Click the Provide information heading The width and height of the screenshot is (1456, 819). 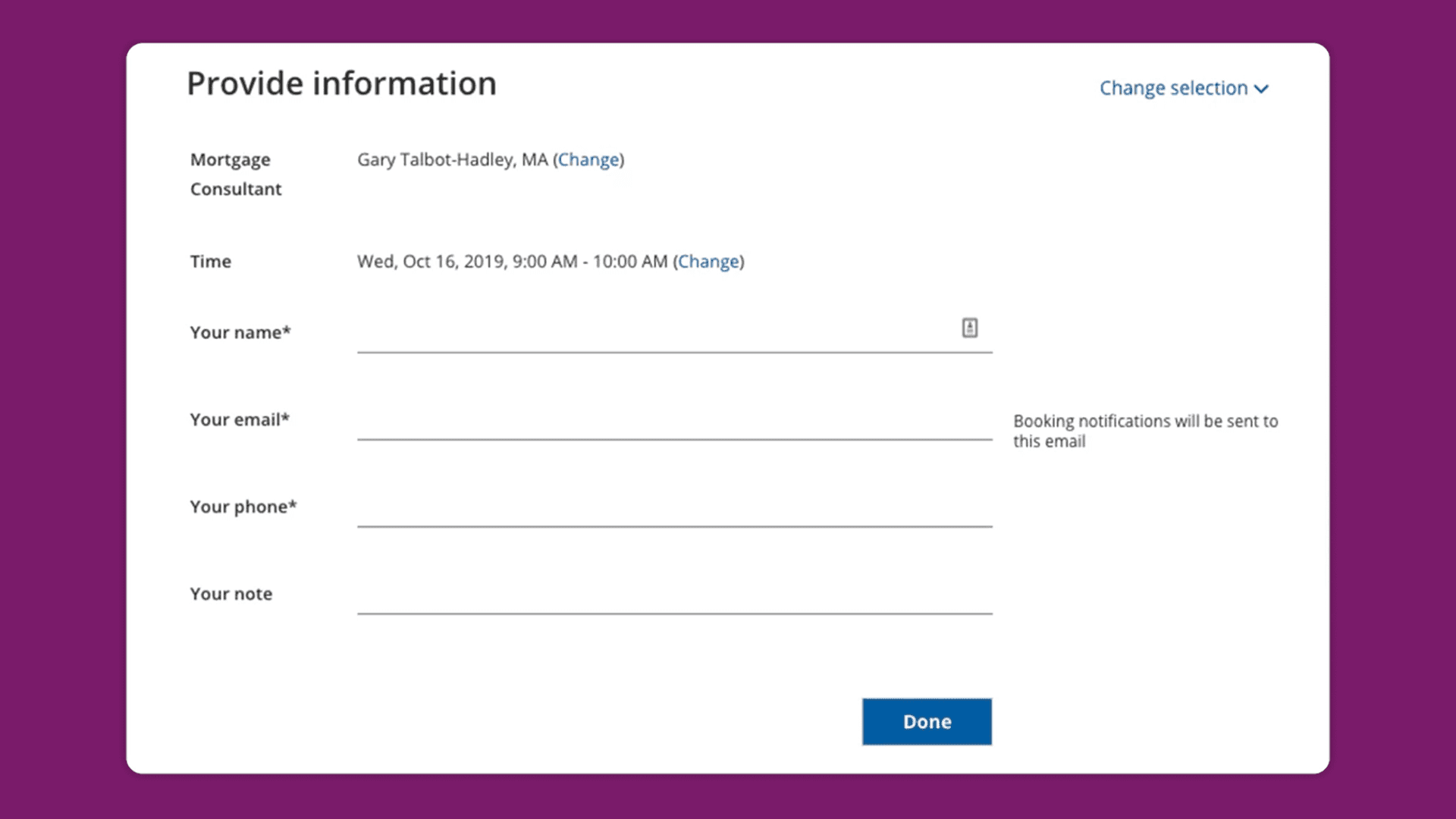click(341, 83)
